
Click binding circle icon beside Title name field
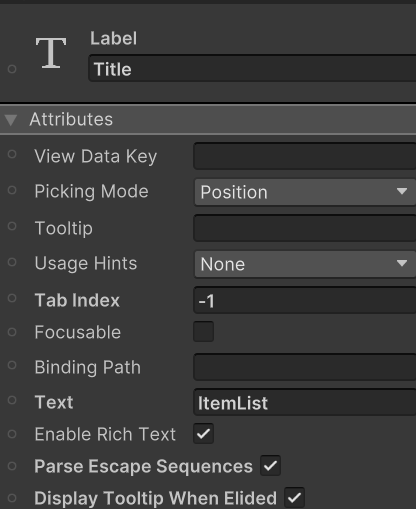(x=12, y=69)
